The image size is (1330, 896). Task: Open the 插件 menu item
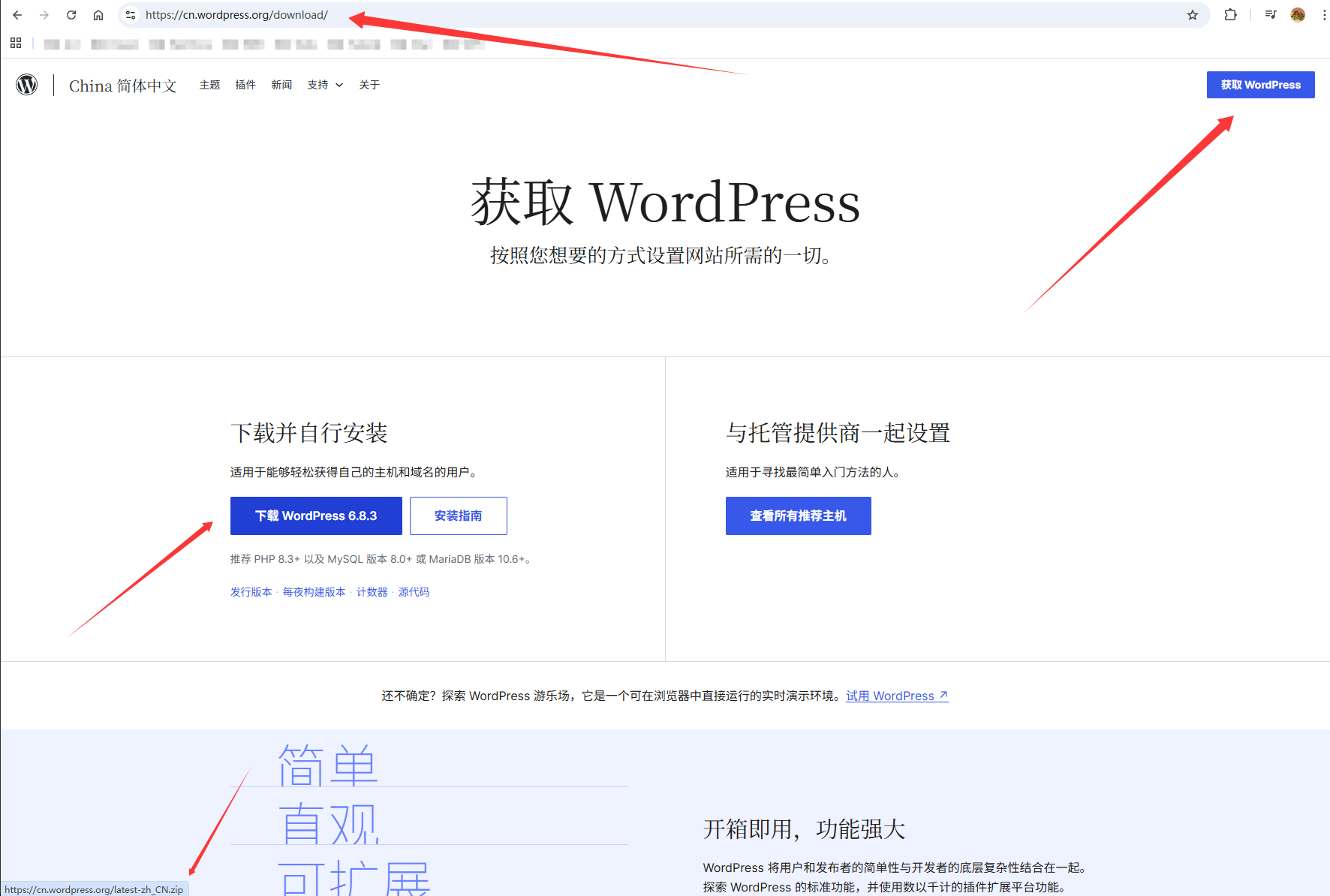(x=245, y=85)
